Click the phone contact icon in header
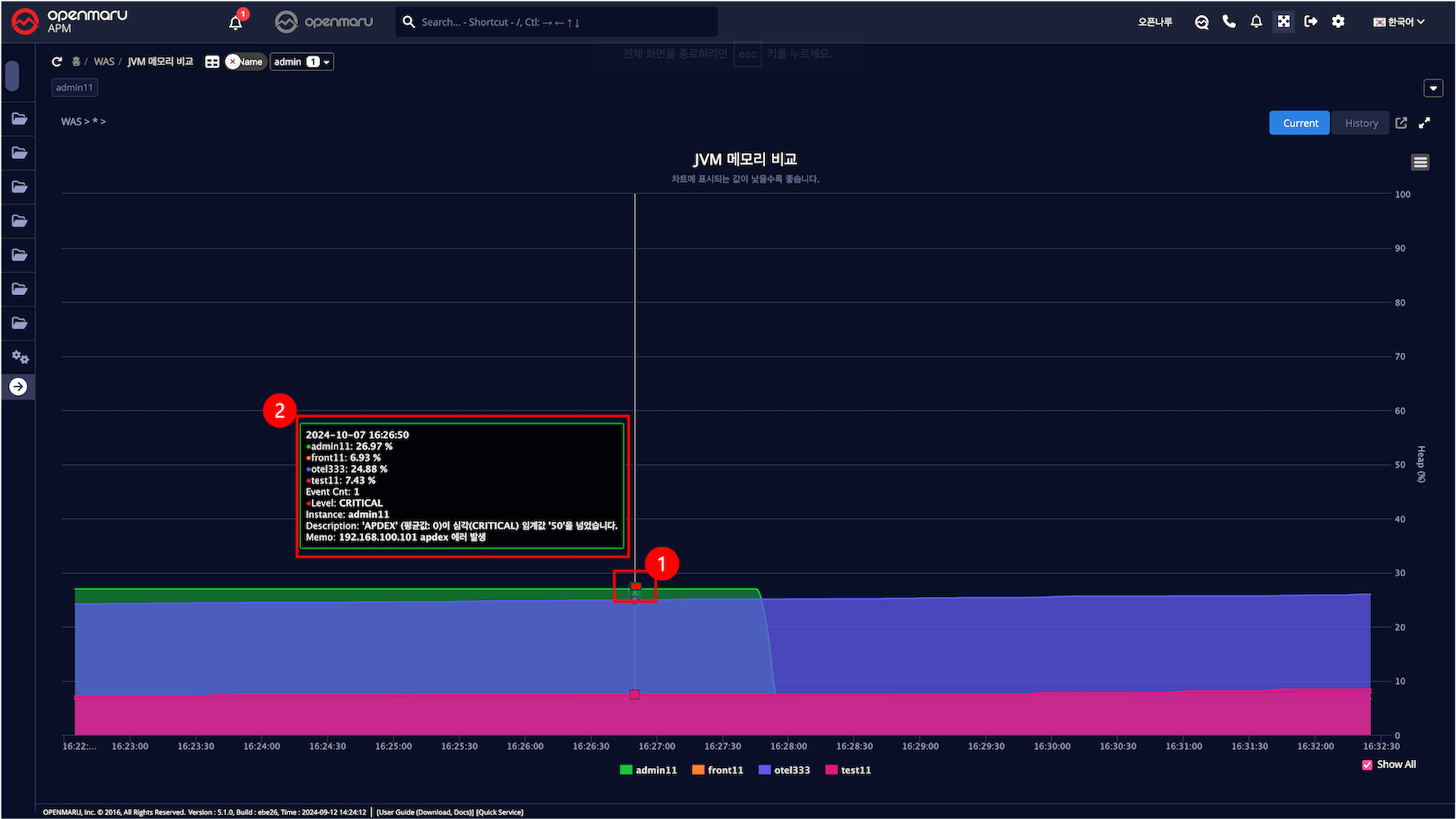The height and width of the screenshot is (819, 1456). click(1229, 22)
